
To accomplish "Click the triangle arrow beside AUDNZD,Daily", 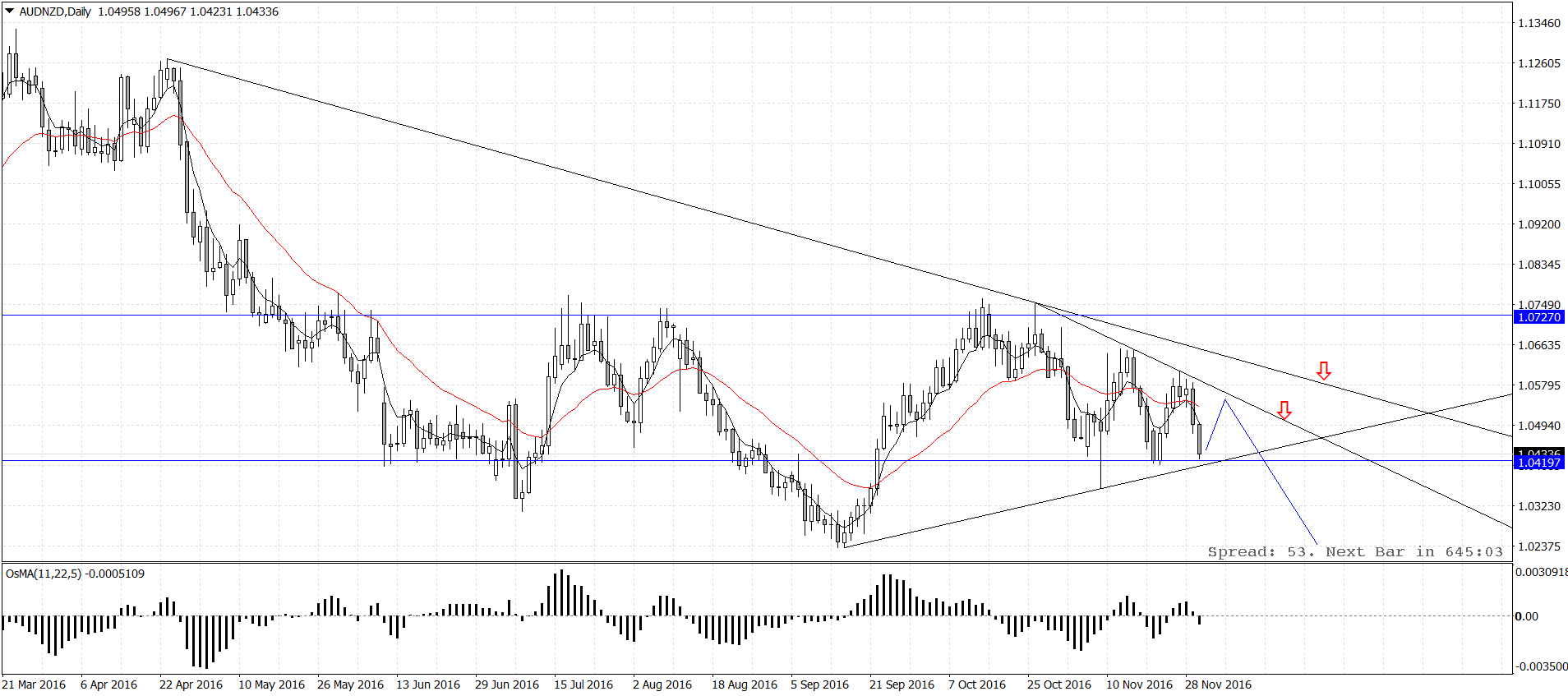I will point(10,12).
